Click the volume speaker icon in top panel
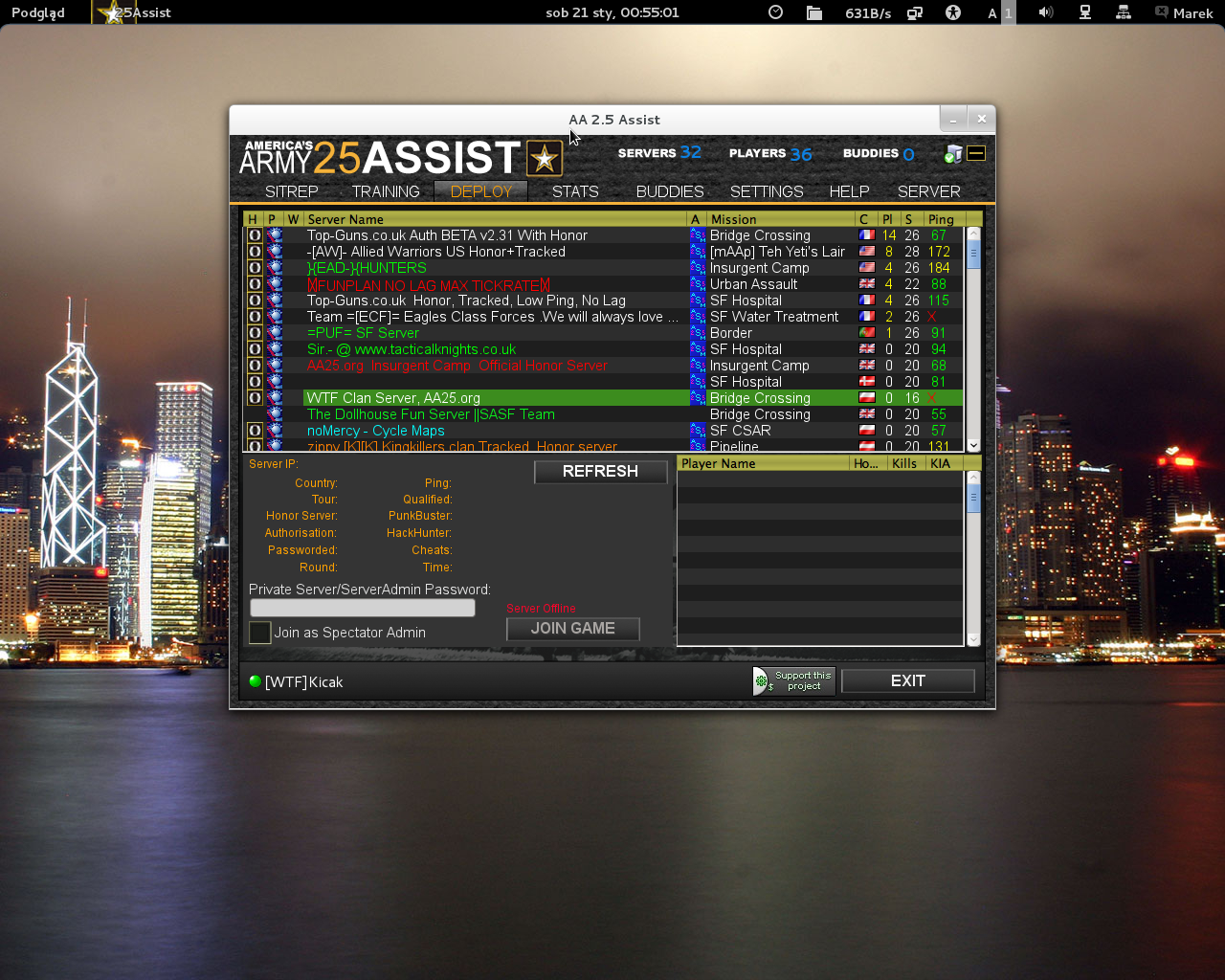Viewport: 1225px width, 980px height. pyautogui.click(x=1046, y=12)
